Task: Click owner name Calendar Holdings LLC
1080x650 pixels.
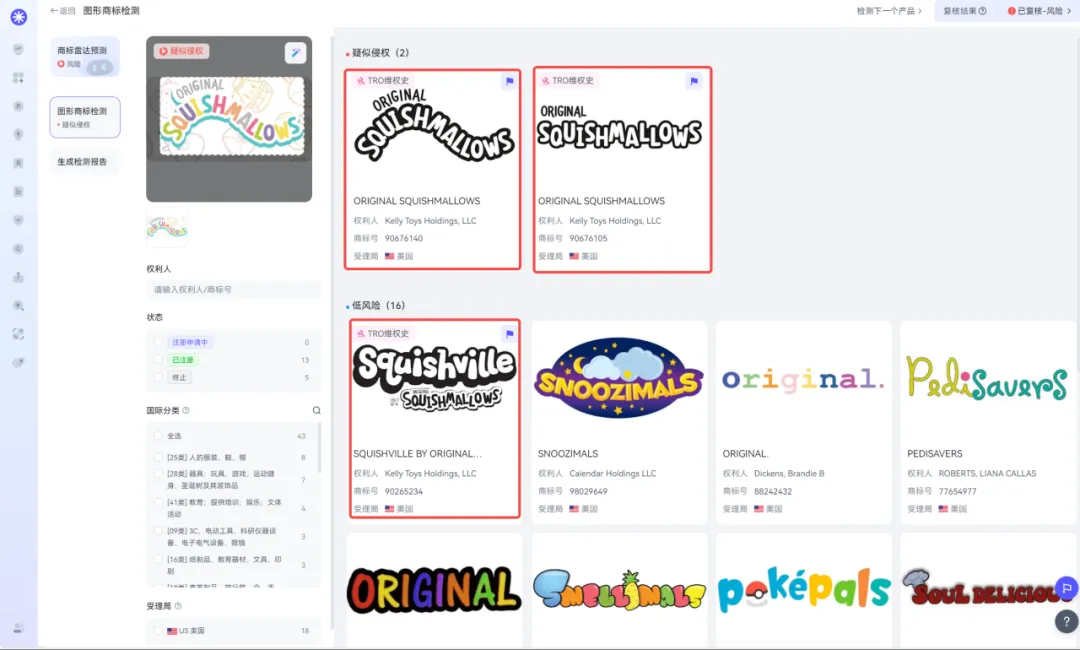Action: click(x=612, y=473)
